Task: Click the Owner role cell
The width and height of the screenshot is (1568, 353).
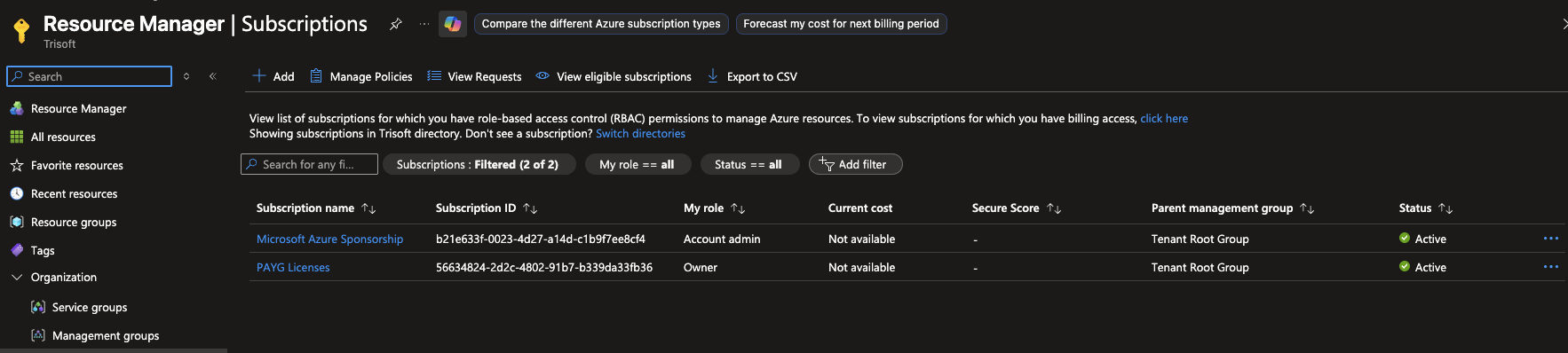Action: tap(701, 267)
